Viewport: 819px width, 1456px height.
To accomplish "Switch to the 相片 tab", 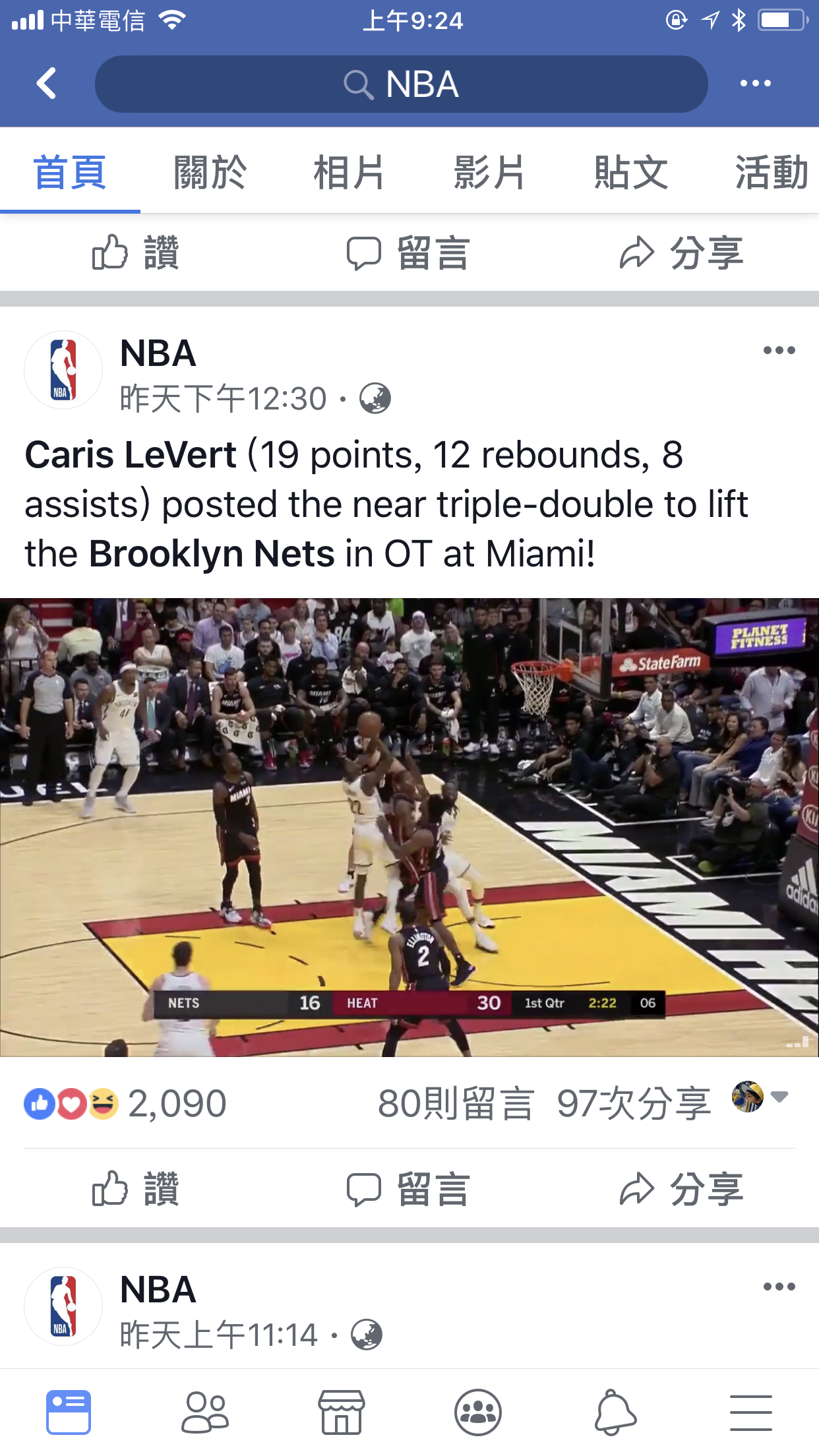I will coord(349,173).
